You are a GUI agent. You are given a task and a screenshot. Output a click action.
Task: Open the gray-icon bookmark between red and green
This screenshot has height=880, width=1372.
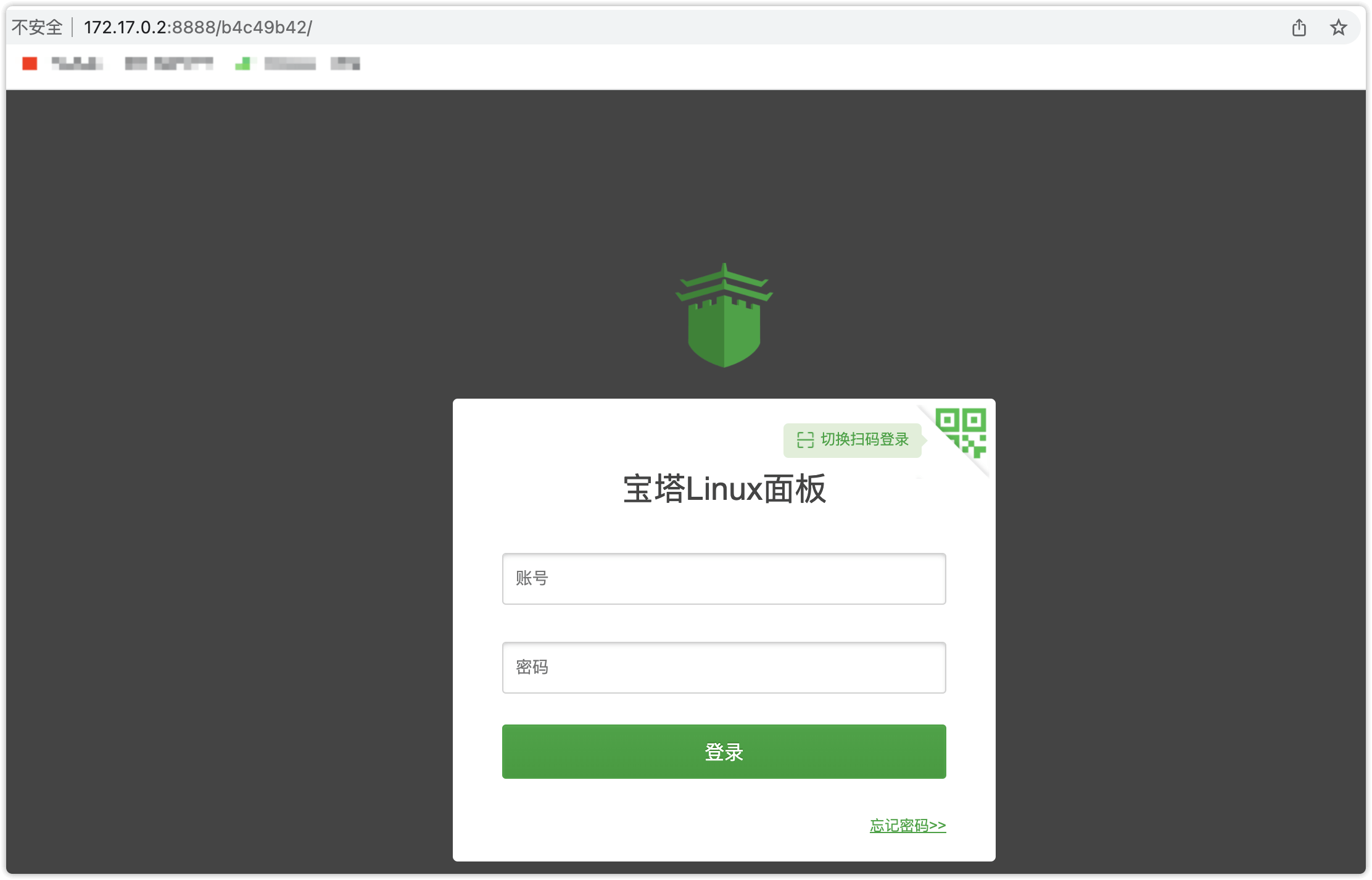click(x=136, y=64)
